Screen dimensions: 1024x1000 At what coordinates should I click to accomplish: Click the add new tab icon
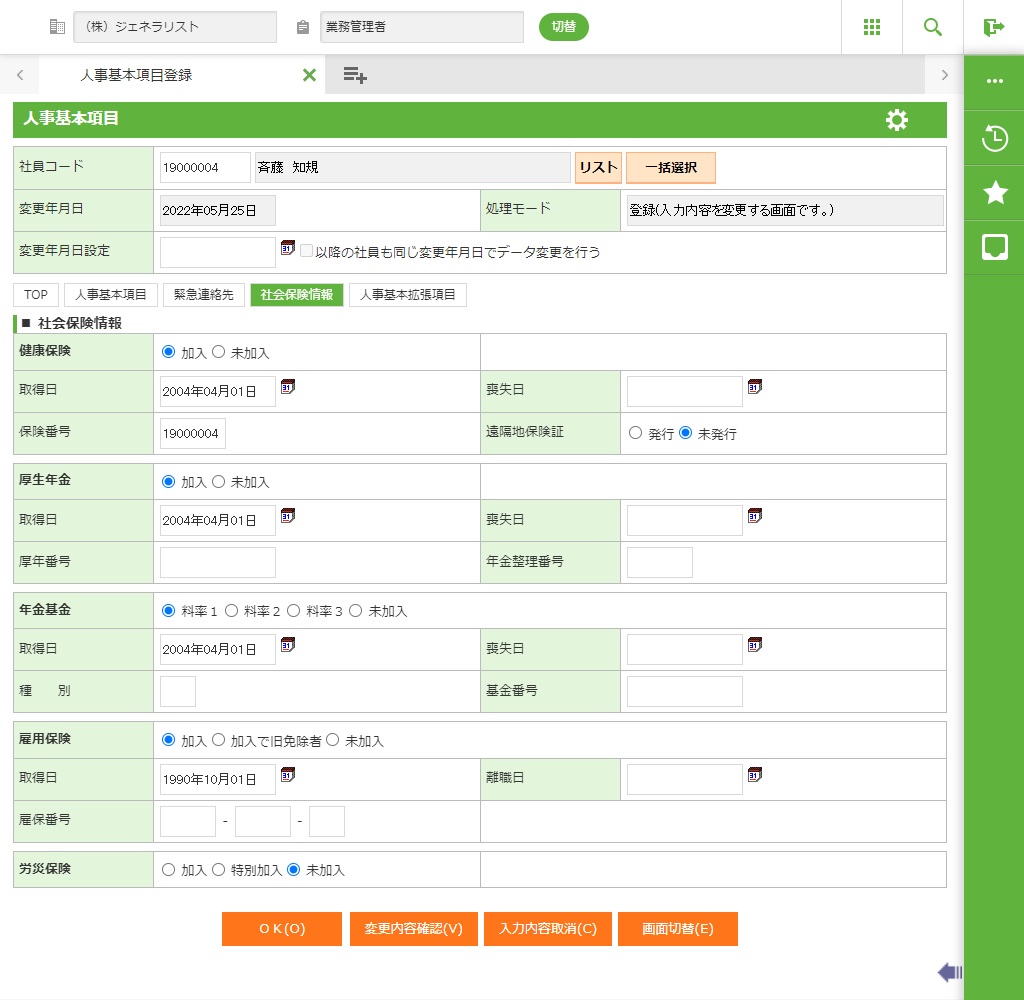355,75
